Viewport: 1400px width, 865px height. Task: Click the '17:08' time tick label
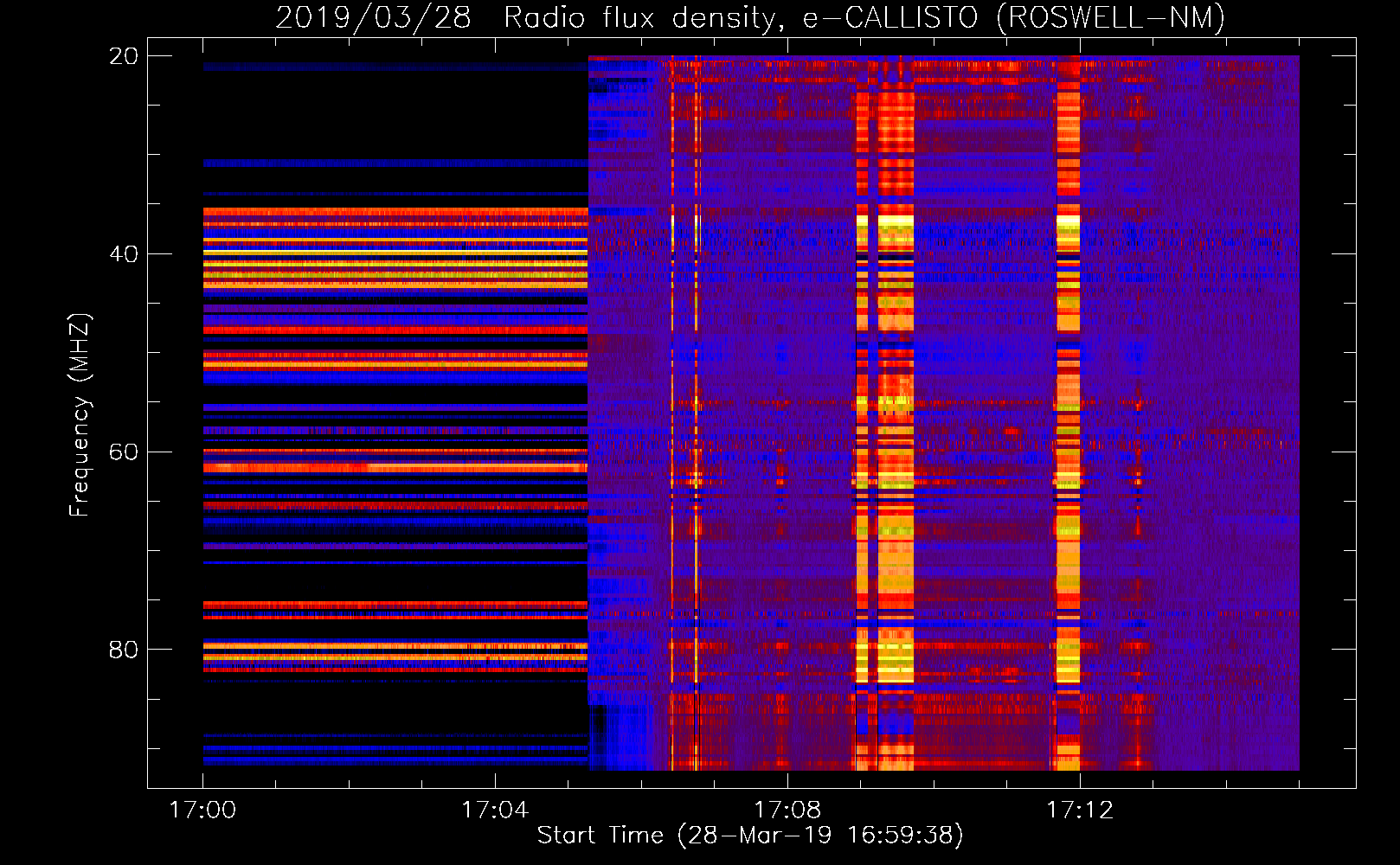787,811
